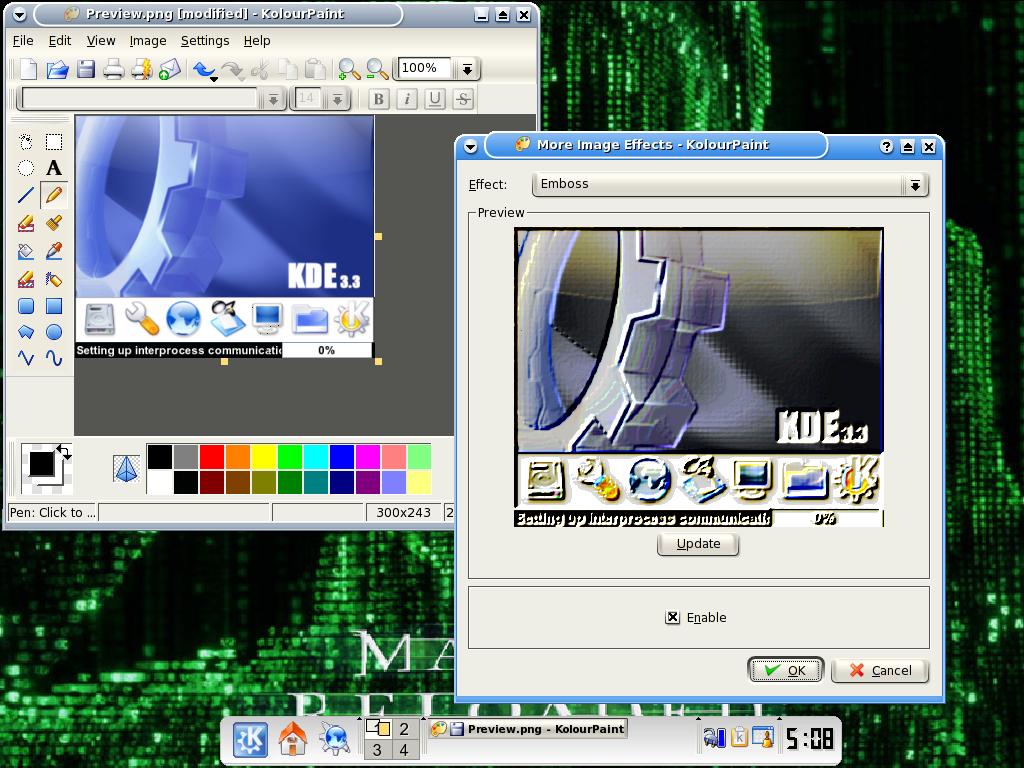Open the Image menu
The width and height of the screenshot is (1024, 768).
point(148,40)
